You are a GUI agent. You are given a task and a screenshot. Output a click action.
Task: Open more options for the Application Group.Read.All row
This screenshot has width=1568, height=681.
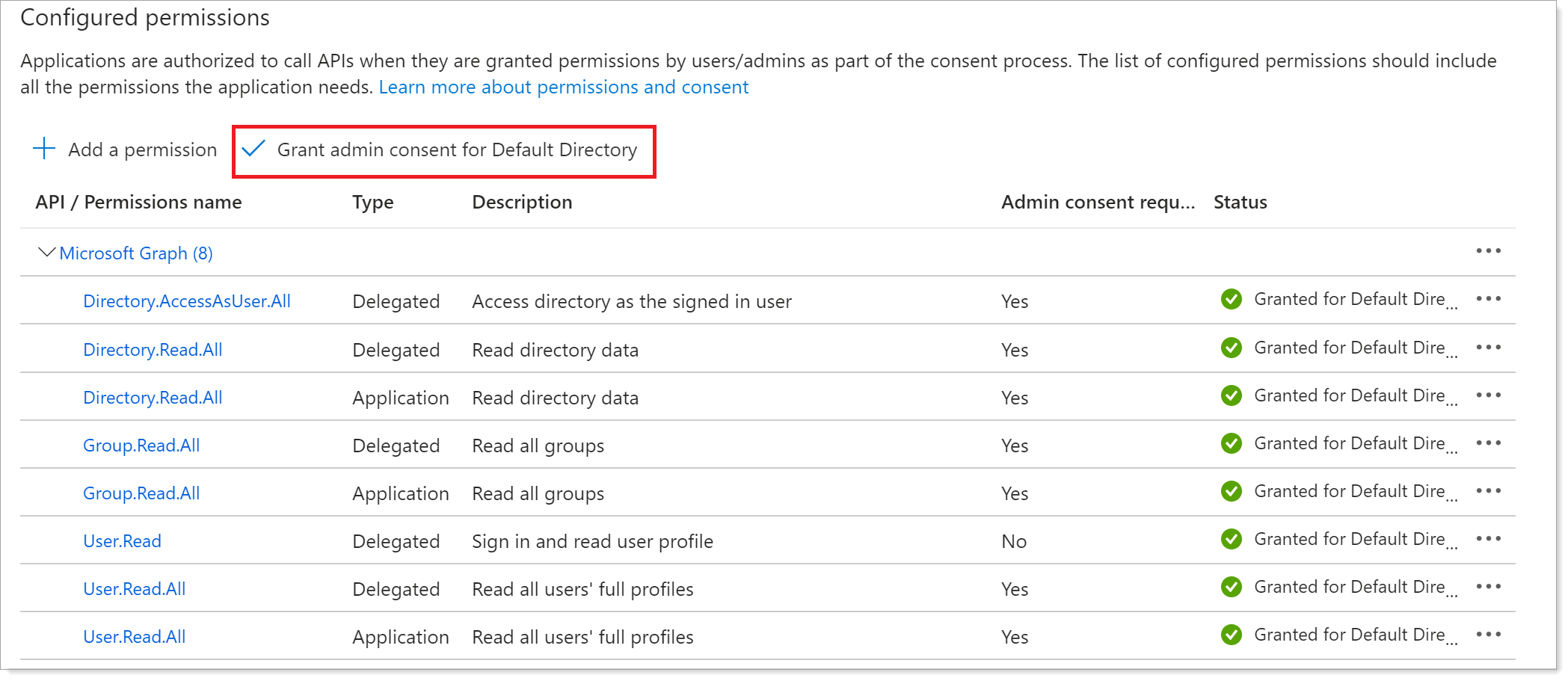[x=1488, y=491]
